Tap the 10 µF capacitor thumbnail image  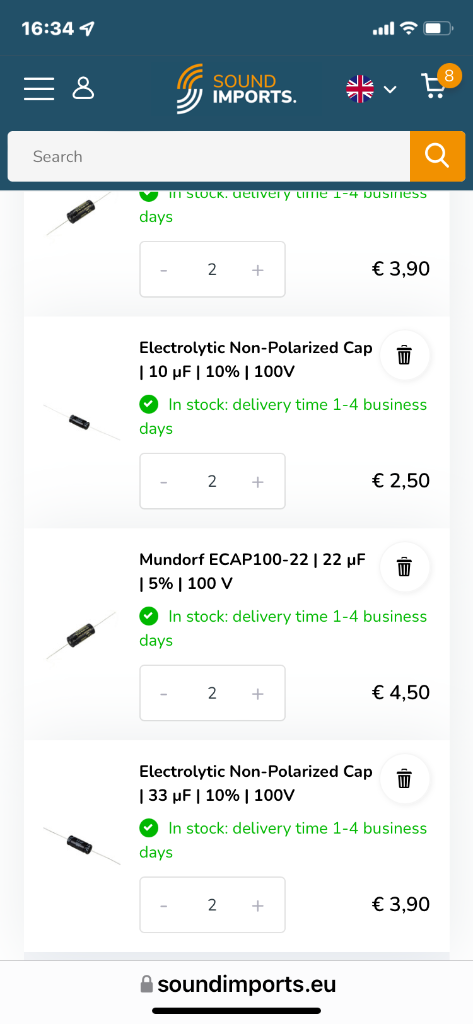(81, 422)
